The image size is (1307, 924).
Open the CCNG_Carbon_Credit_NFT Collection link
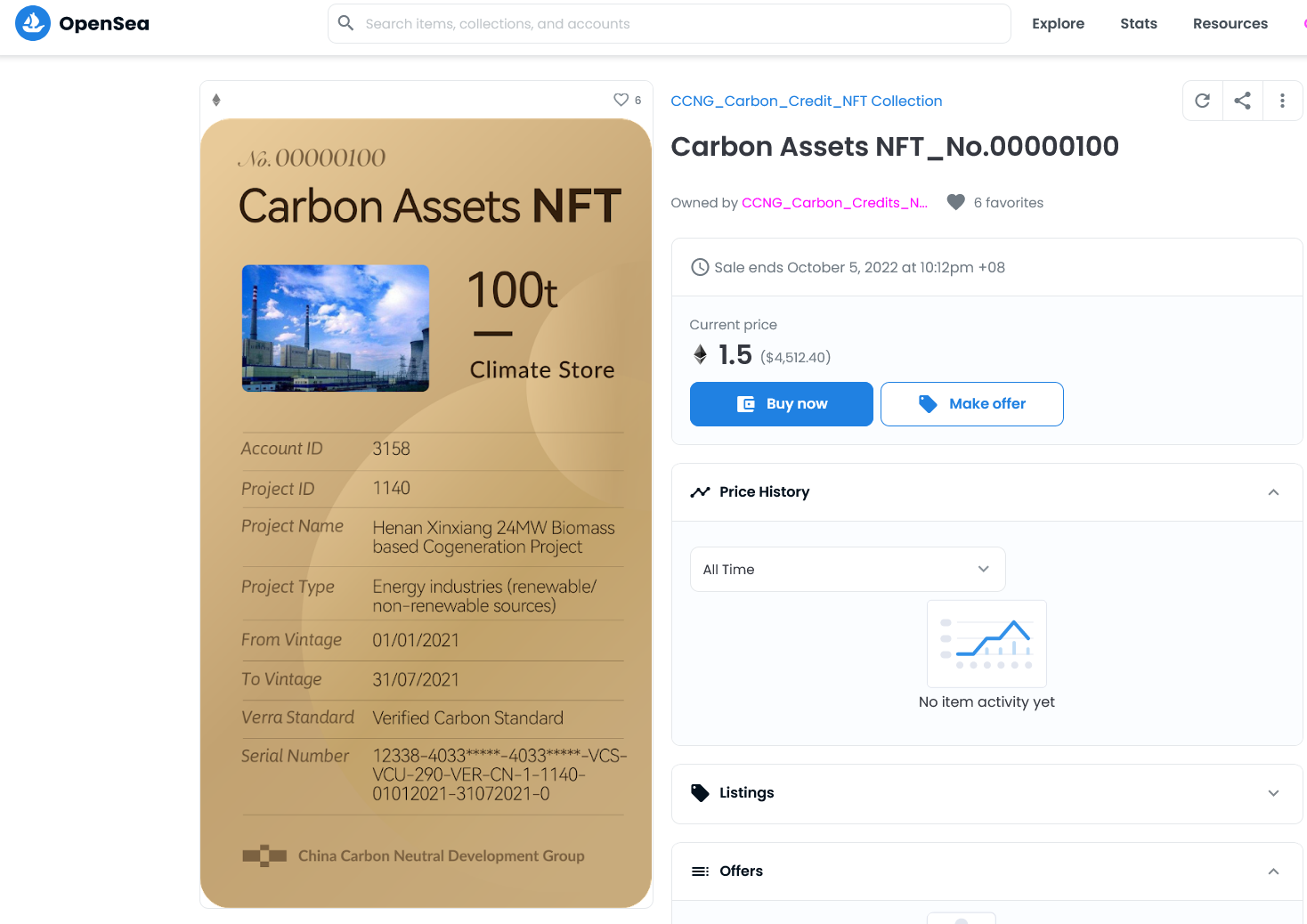click(807, 101)
